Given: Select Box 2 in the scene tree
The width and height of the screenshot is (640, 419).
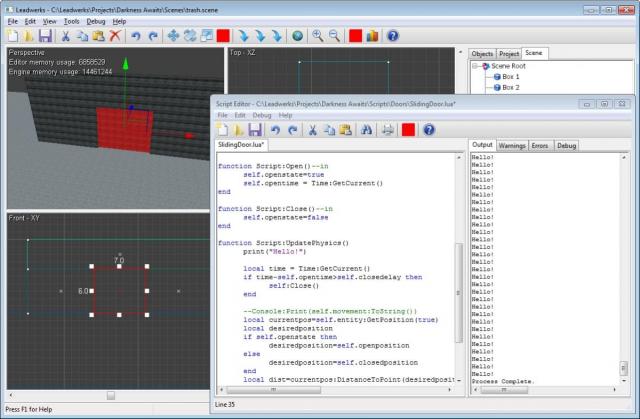Looking at the screenshot, I should (x=510, y=87).
